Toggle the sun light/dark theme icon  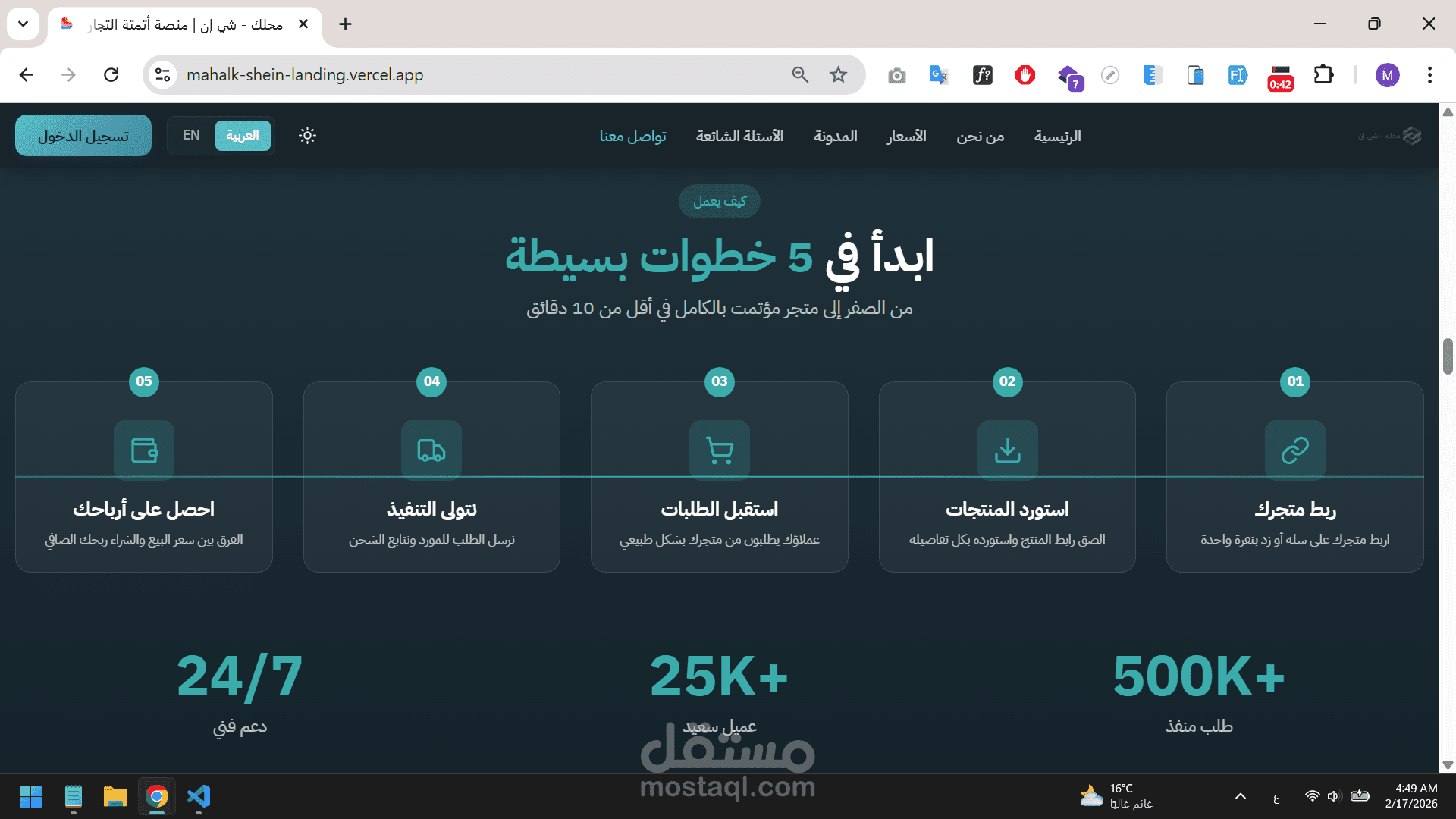307,136
